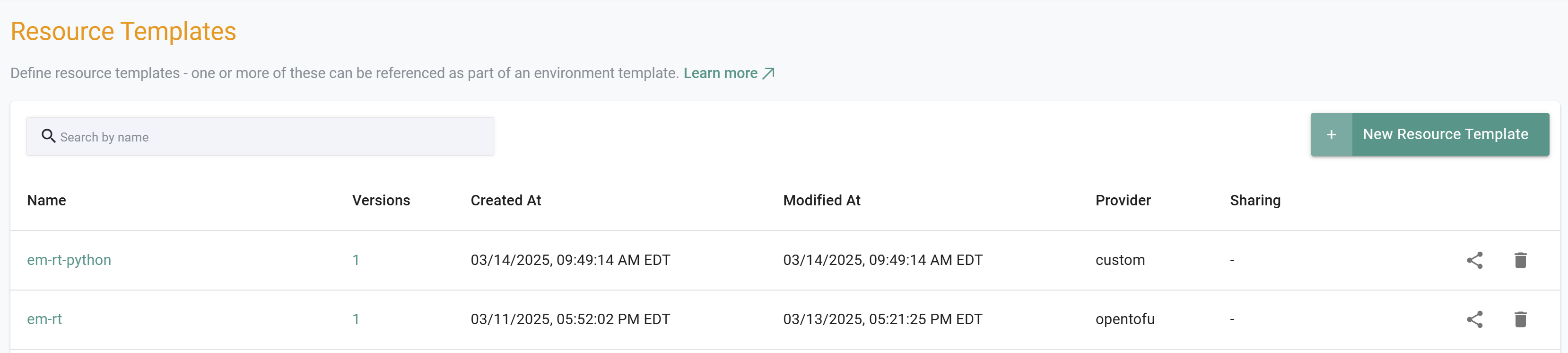Sort templates by the Sharing column
The image size is (1568, 353).
tap(1254, 200)
